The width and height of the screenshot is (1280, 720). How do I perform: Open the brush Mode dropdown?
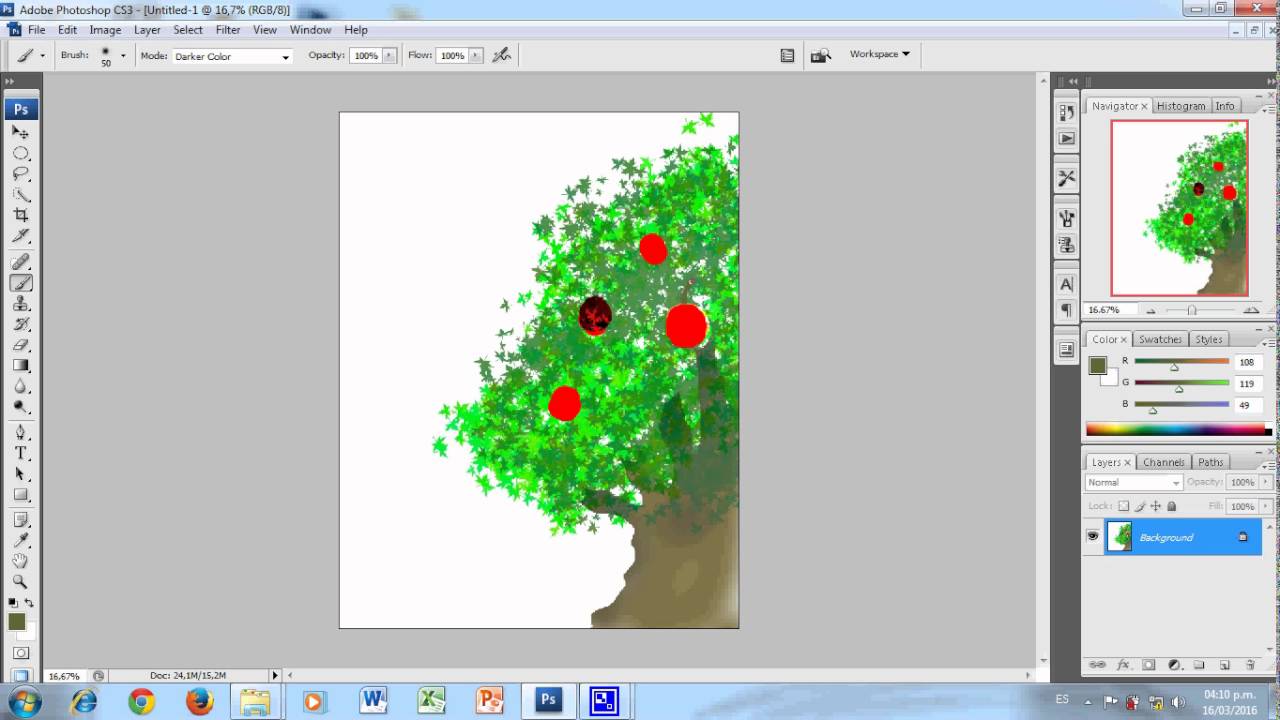(231, 57)
